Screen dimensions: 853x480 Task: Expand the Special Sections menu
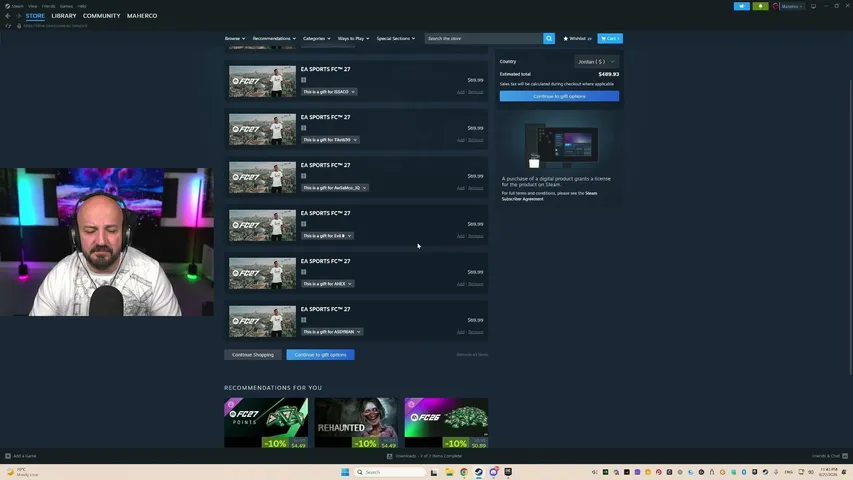coord(396,39)
